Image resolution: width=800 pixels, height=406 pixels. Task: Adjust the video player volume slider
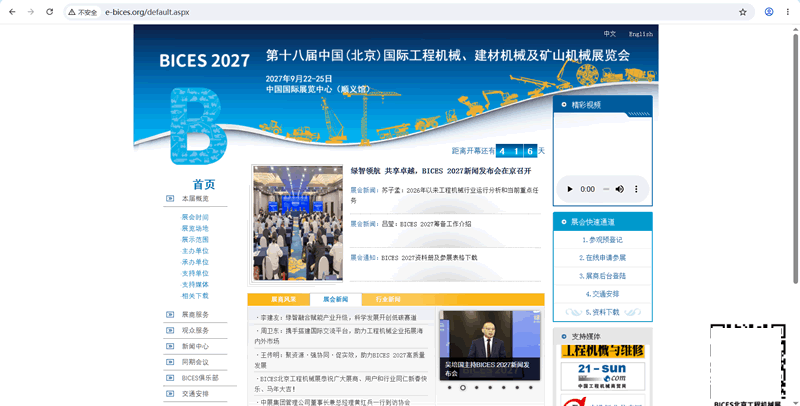coord(606,189)
